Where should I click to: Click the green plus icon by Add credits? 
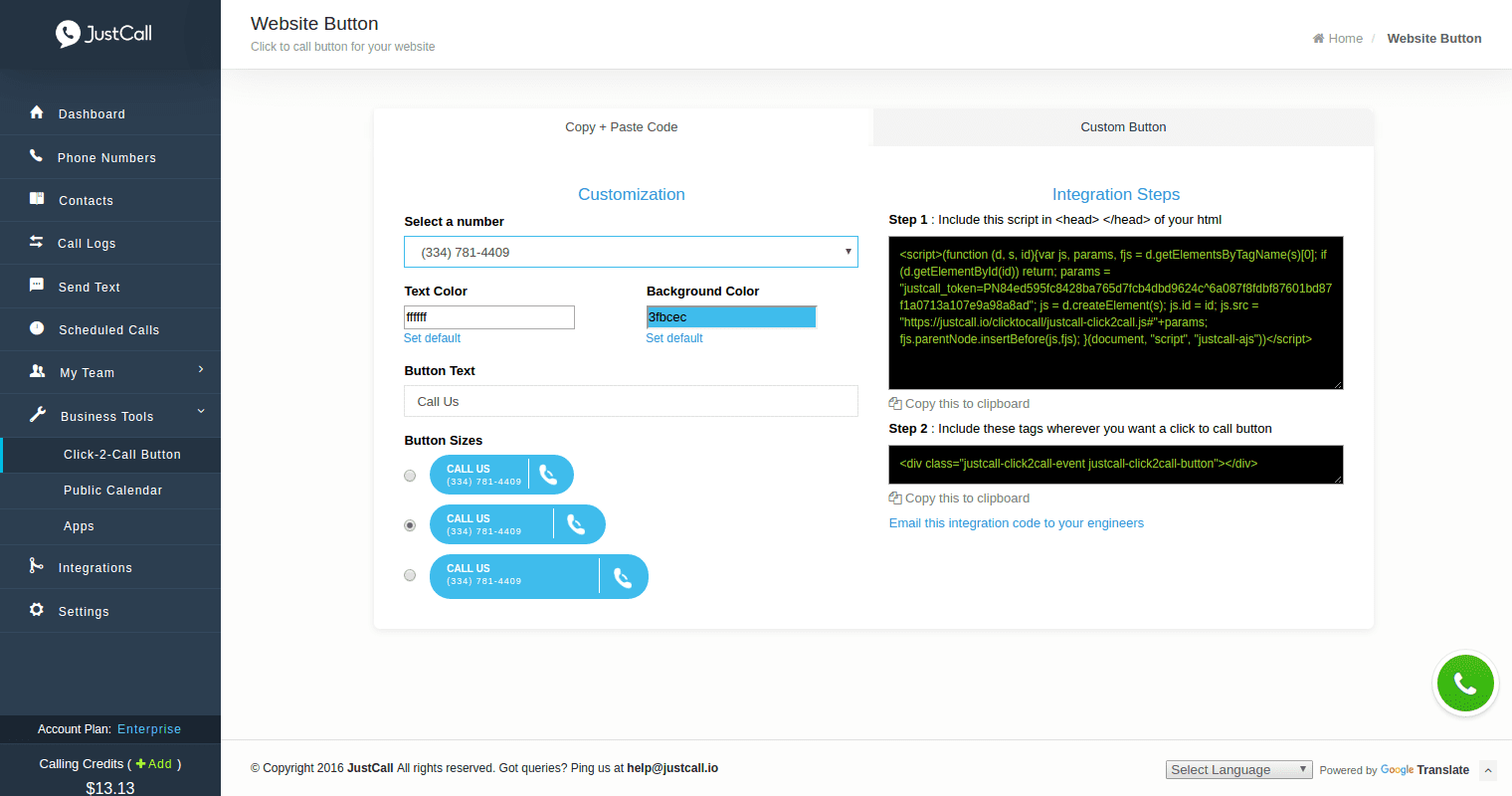(x=141, y=764)
